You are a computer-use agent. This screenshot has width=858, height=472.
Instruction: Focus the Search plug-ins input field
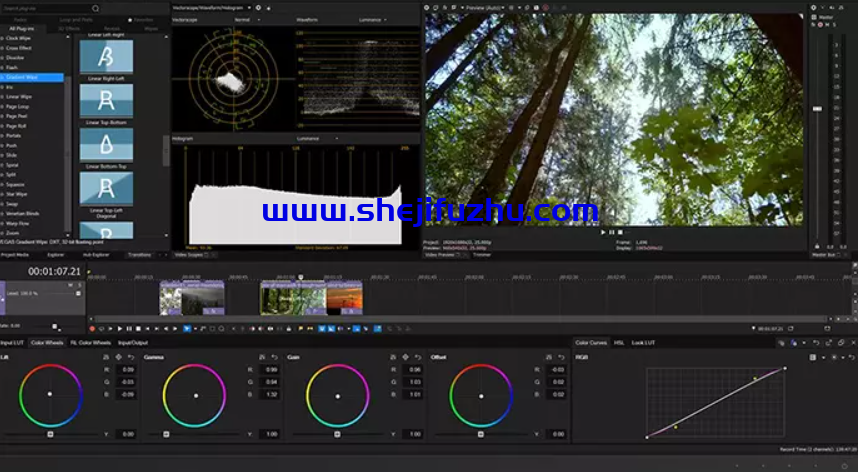pyautogui.click(x=46, y=8)
